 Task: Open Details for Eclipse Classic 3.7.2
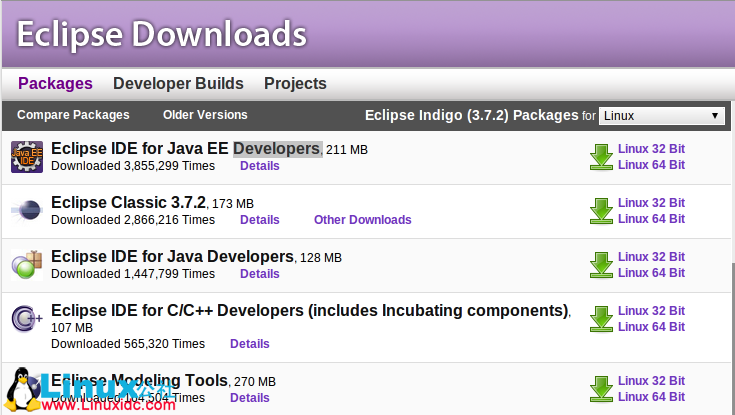pos(260,219)
